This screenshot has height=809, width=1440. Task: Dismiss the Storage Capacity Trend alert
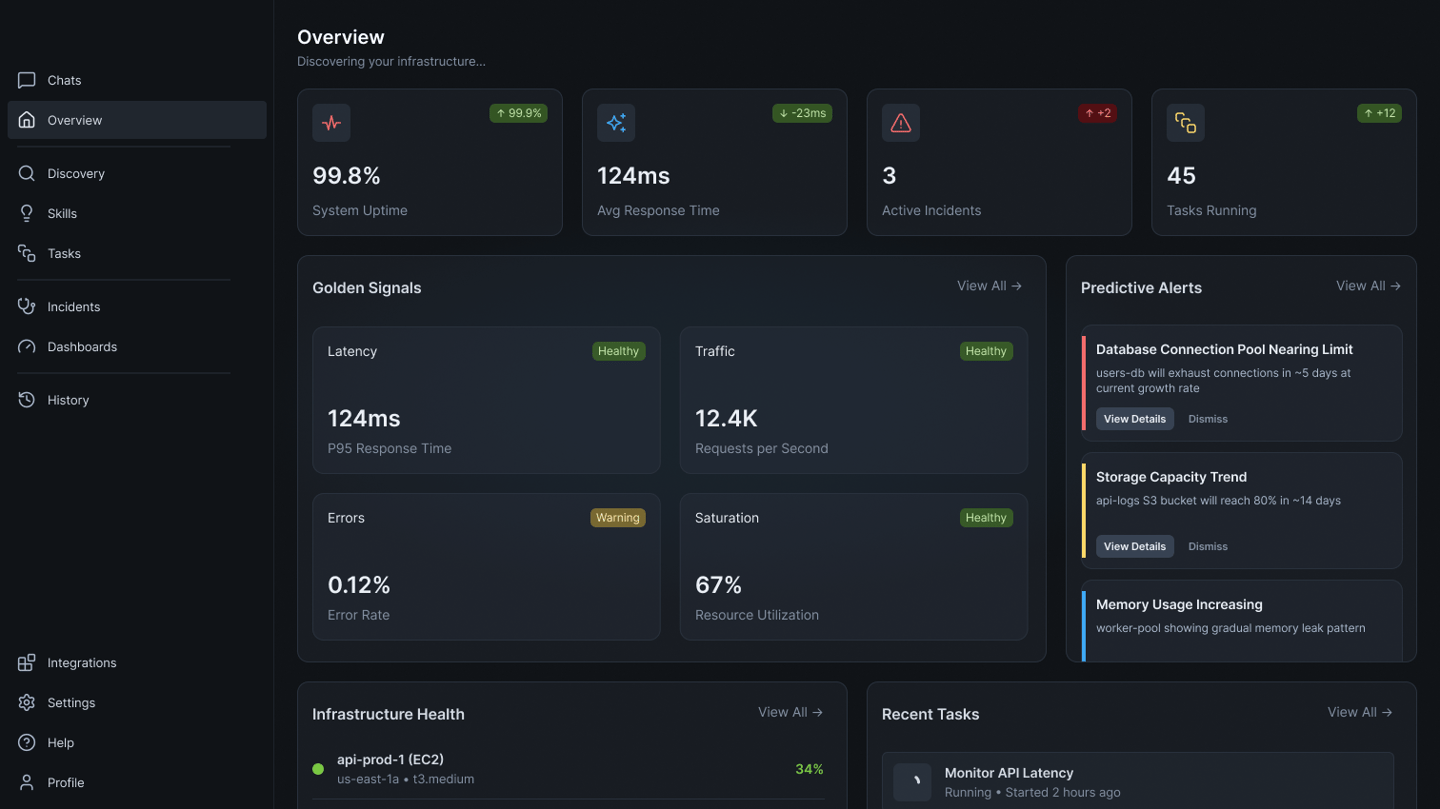coord(1207,547)
